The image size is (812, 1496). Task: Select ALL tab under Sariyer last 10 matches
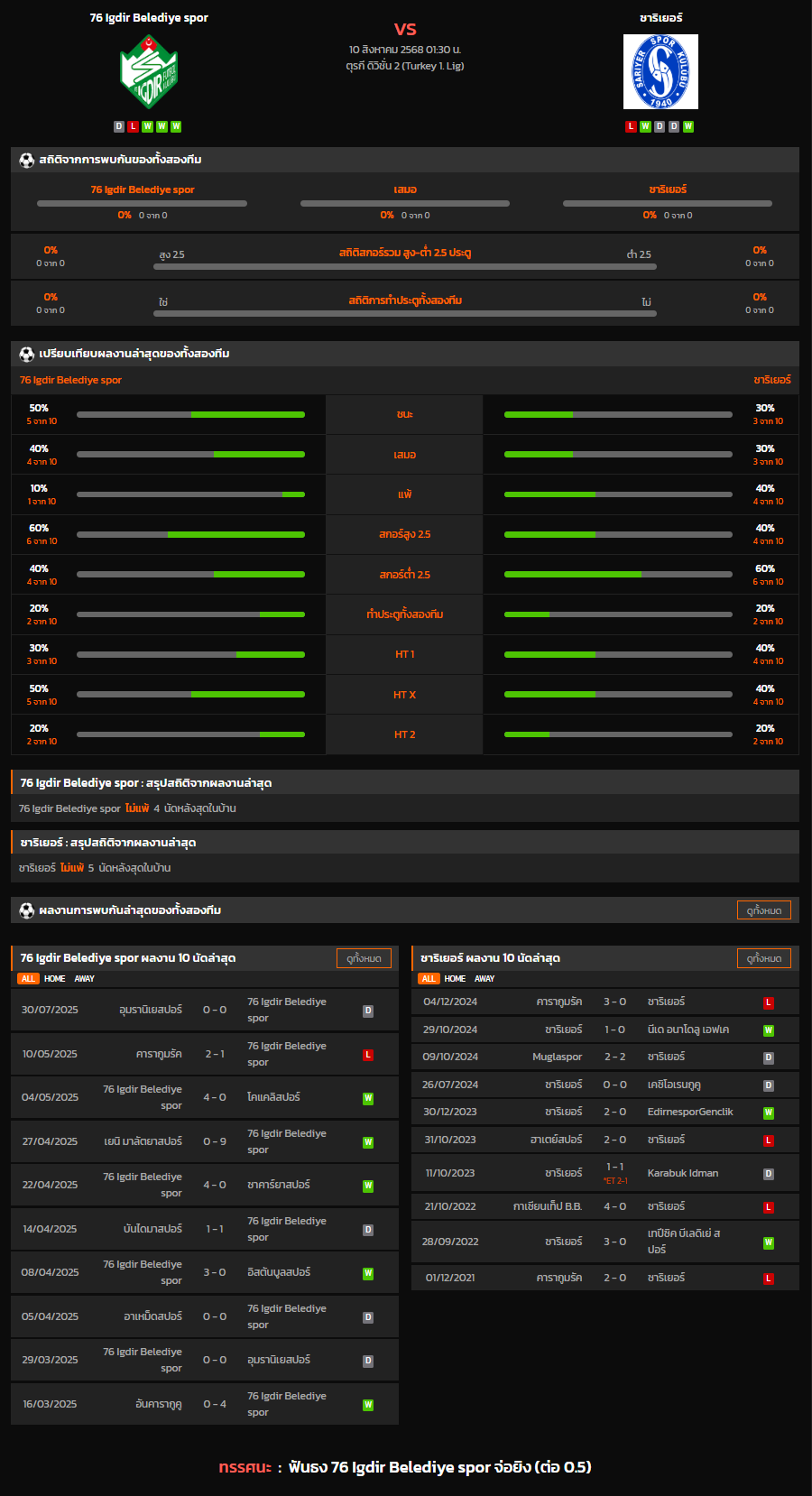click(x=429, y=979)
